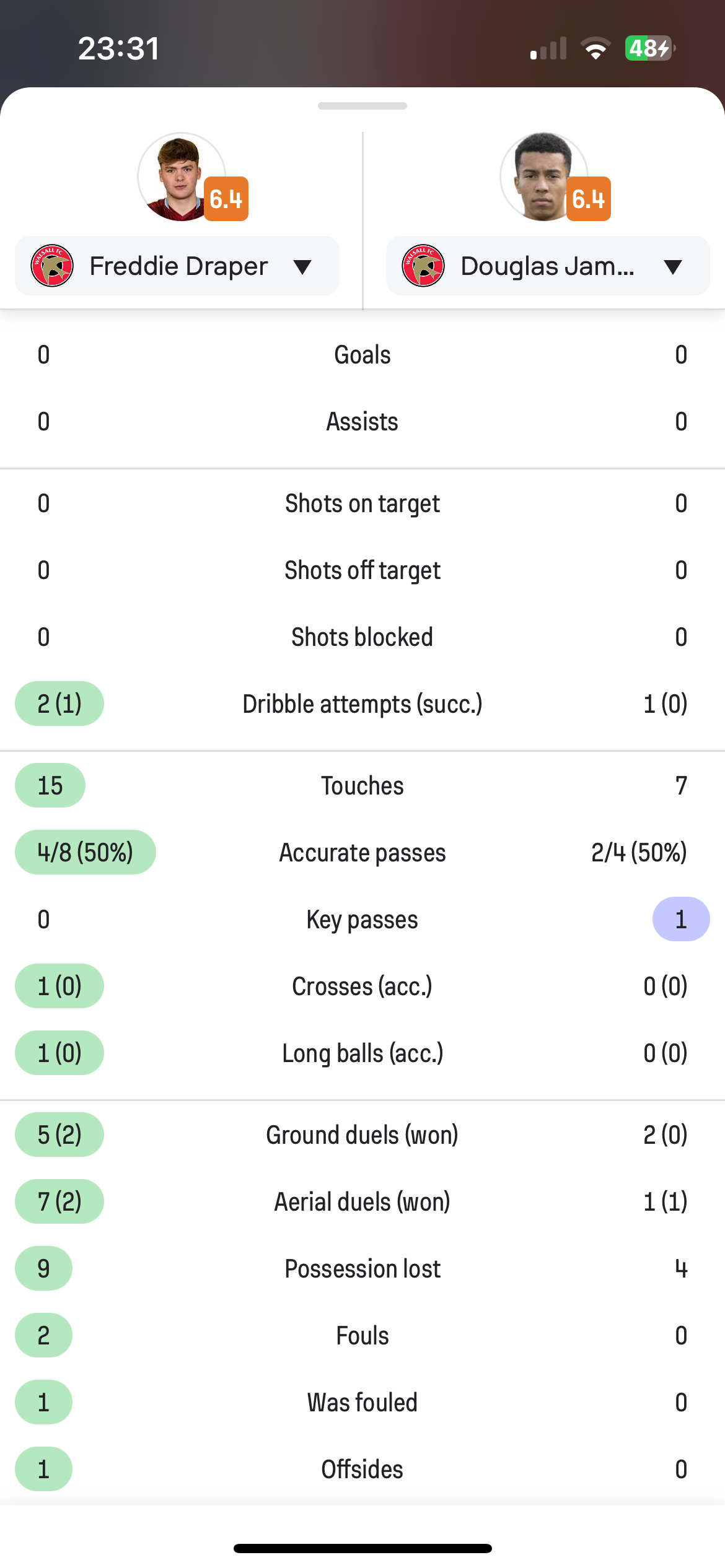Tap Walsall club crest beside Douglas Jam...
The height and width of the screenshot is (1568, 725).
pyautogui.click(x=423, y=266)
